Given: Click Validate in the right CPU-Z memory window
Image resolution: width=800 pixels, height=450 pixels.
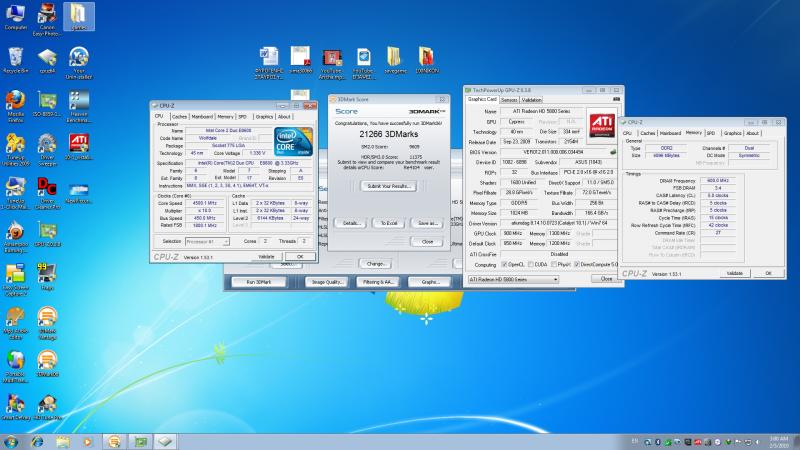Looking at the screenshot, I should tap(734, 273).
